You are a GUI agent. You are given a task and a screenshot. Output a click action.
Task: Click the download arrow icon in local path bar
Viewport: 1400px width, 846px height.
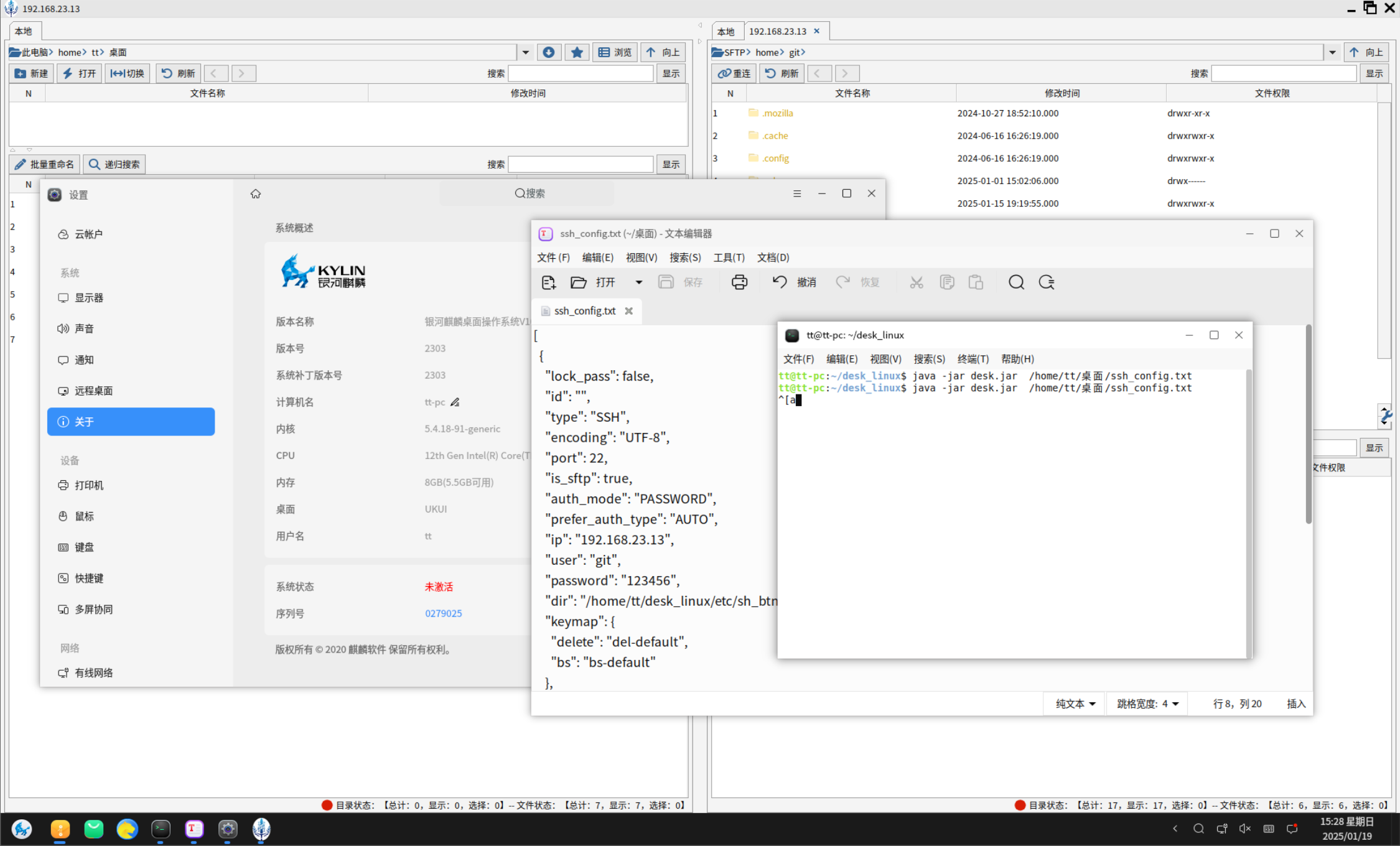click(549, 52)
